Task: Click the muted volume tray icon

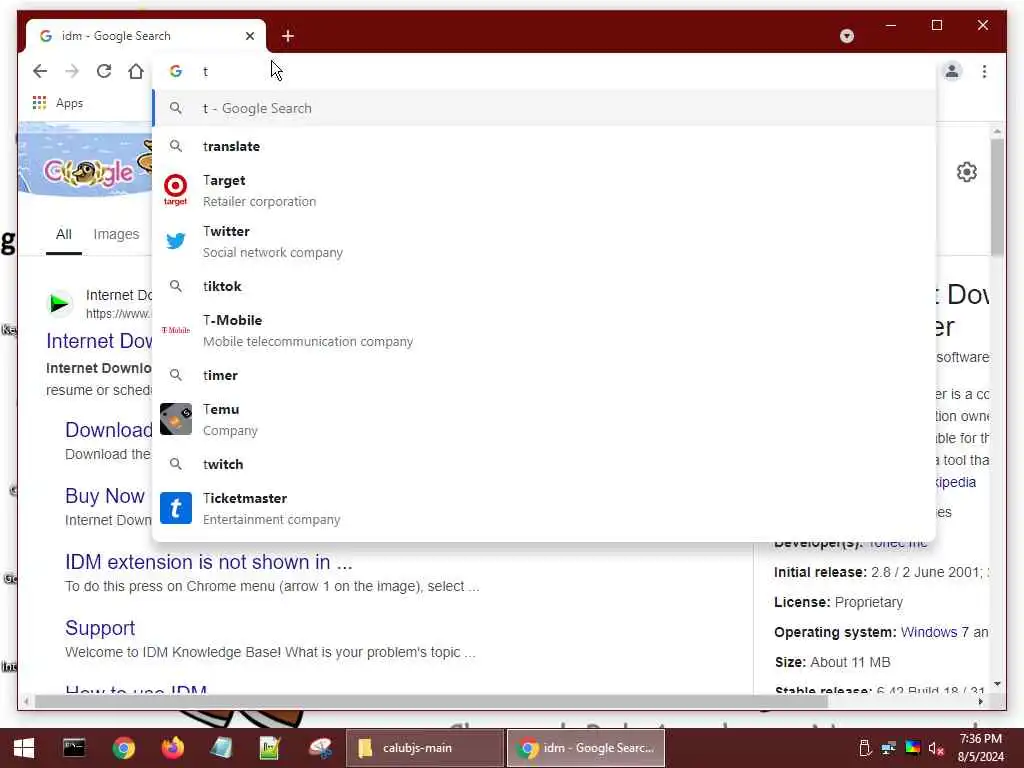Action: point(936,748)
